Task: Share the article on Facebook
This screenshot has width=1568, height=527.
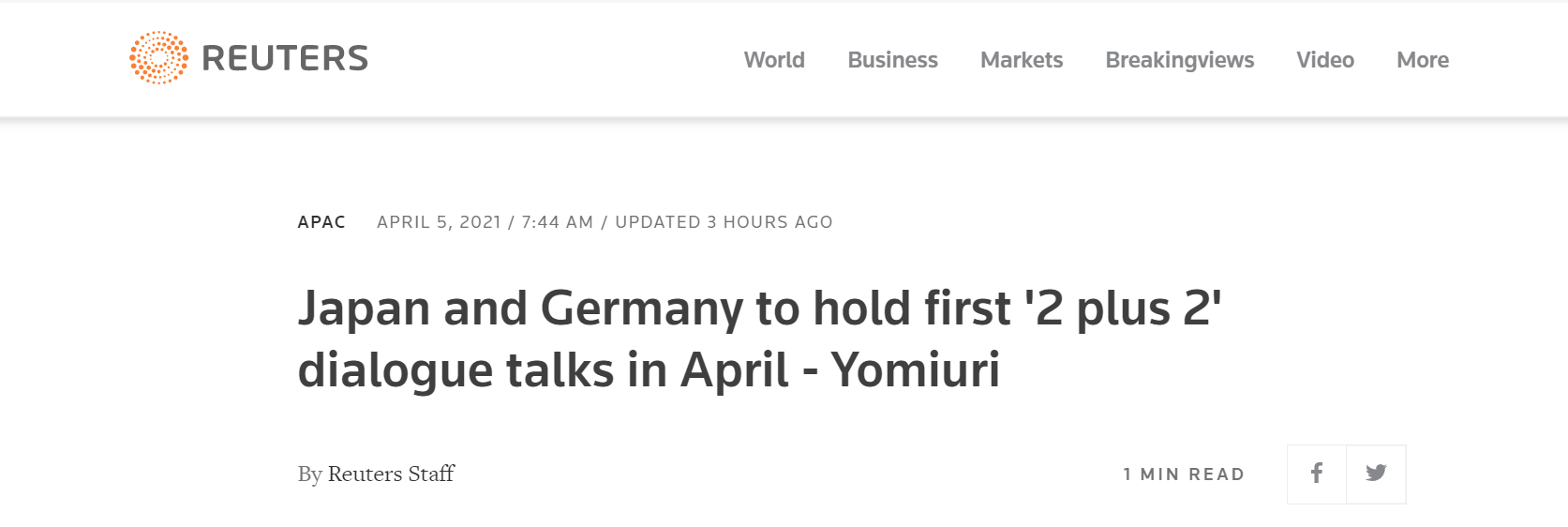Action: (1317, 474)
